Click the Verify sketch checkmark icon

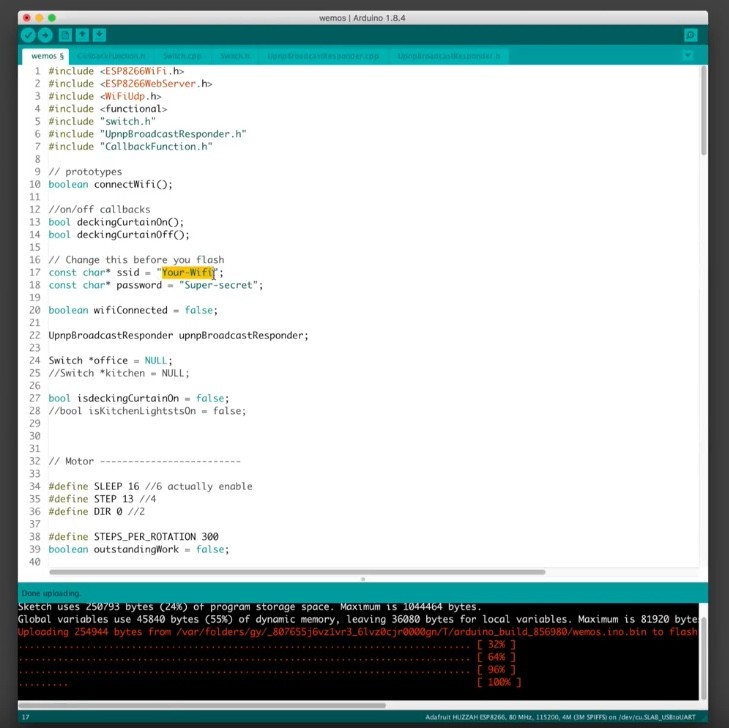pyautogui.click(x=28, y=35)
